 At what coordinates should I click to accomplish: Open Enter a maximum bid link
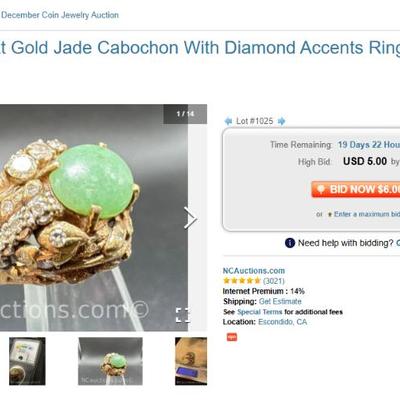[367, 214]
